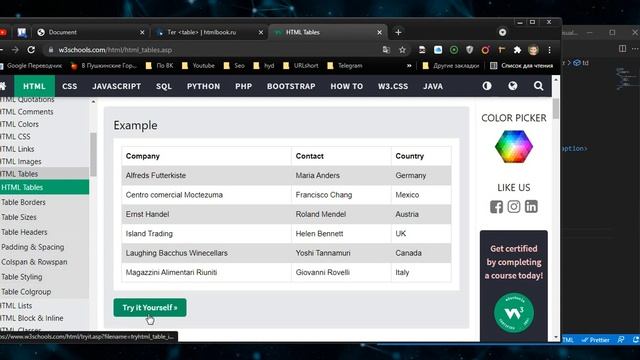Open the JAVA tutorial menu item
The image size is (640, 360).
(433, 86)
